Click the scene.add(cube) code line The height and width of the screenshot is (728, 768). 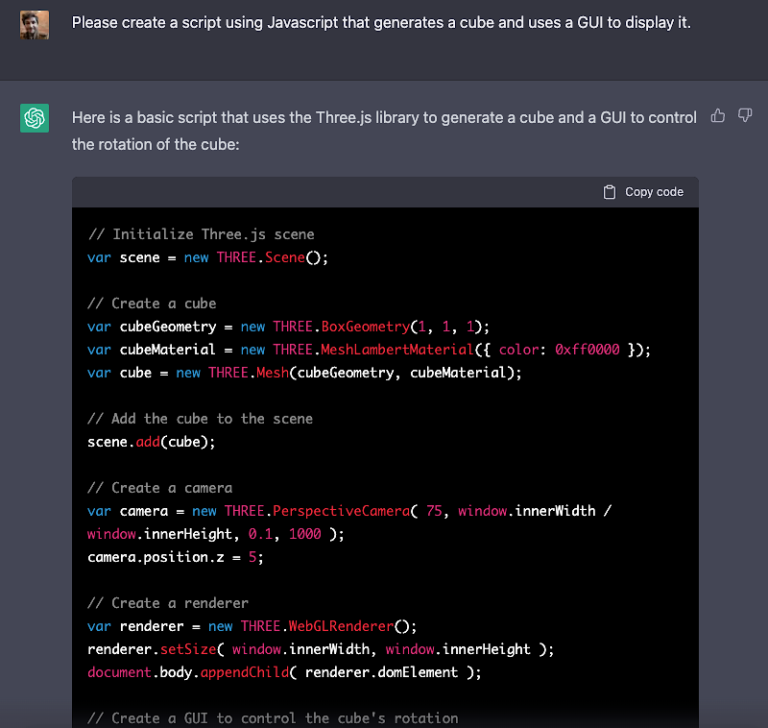151,441
